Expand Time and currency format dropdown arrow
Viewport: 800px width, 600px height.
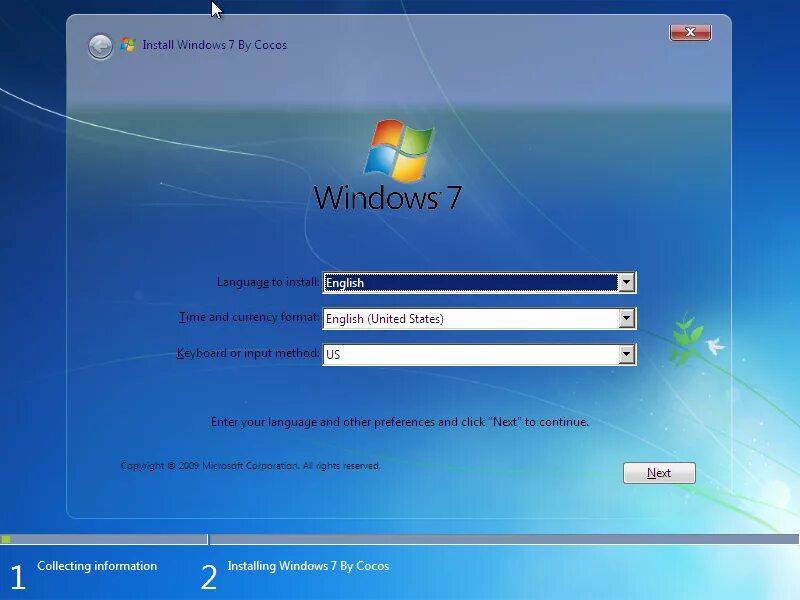[626, 318]
